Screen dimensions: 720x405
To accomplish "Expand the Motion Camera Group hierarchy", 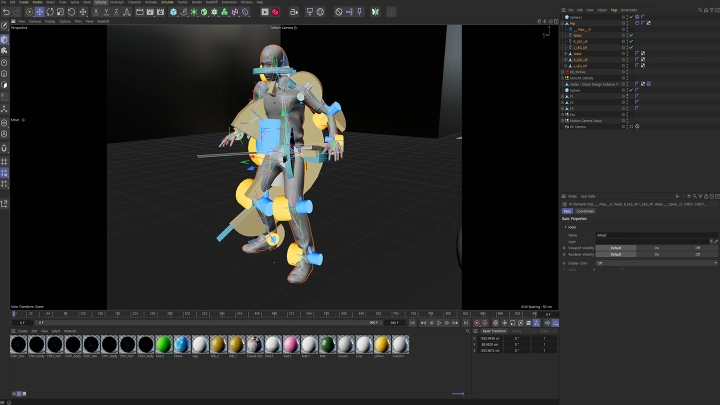I will pos(562,121).
